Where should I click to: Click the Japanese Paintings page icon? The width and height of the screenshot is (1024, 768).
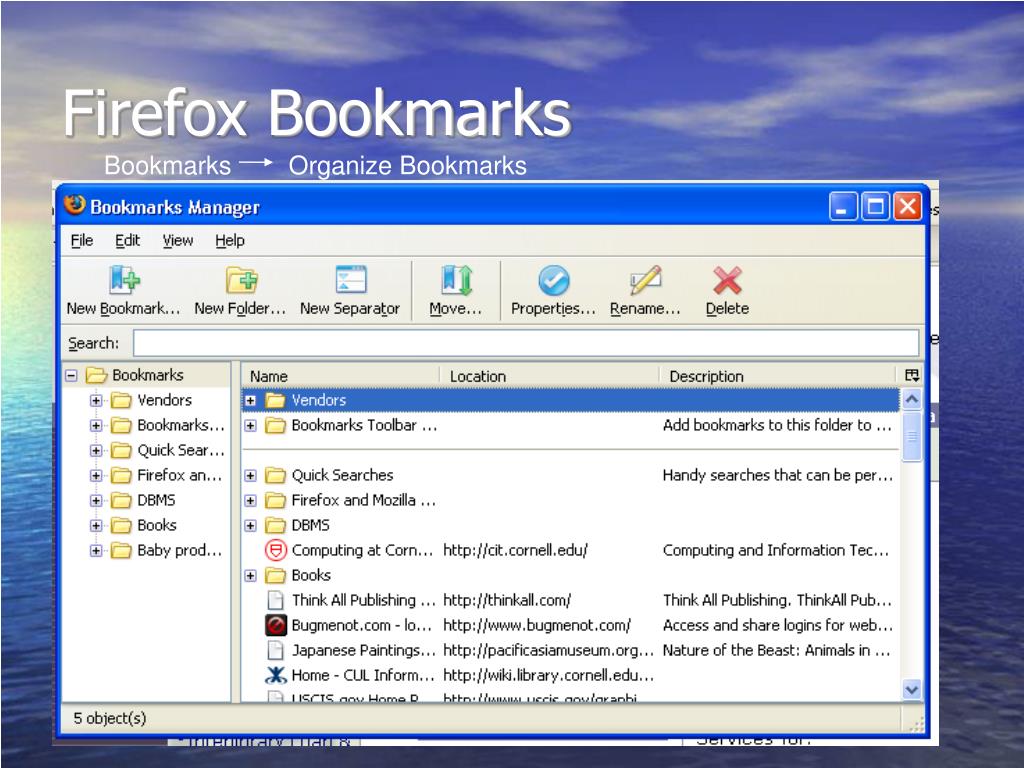276,650
